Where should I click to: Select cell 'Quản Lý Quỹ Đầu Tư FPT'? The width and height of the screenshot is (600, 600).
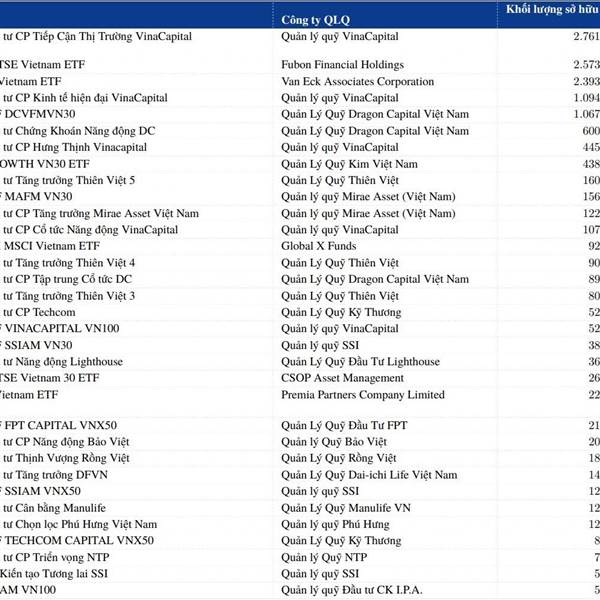[x=344, y=426]
